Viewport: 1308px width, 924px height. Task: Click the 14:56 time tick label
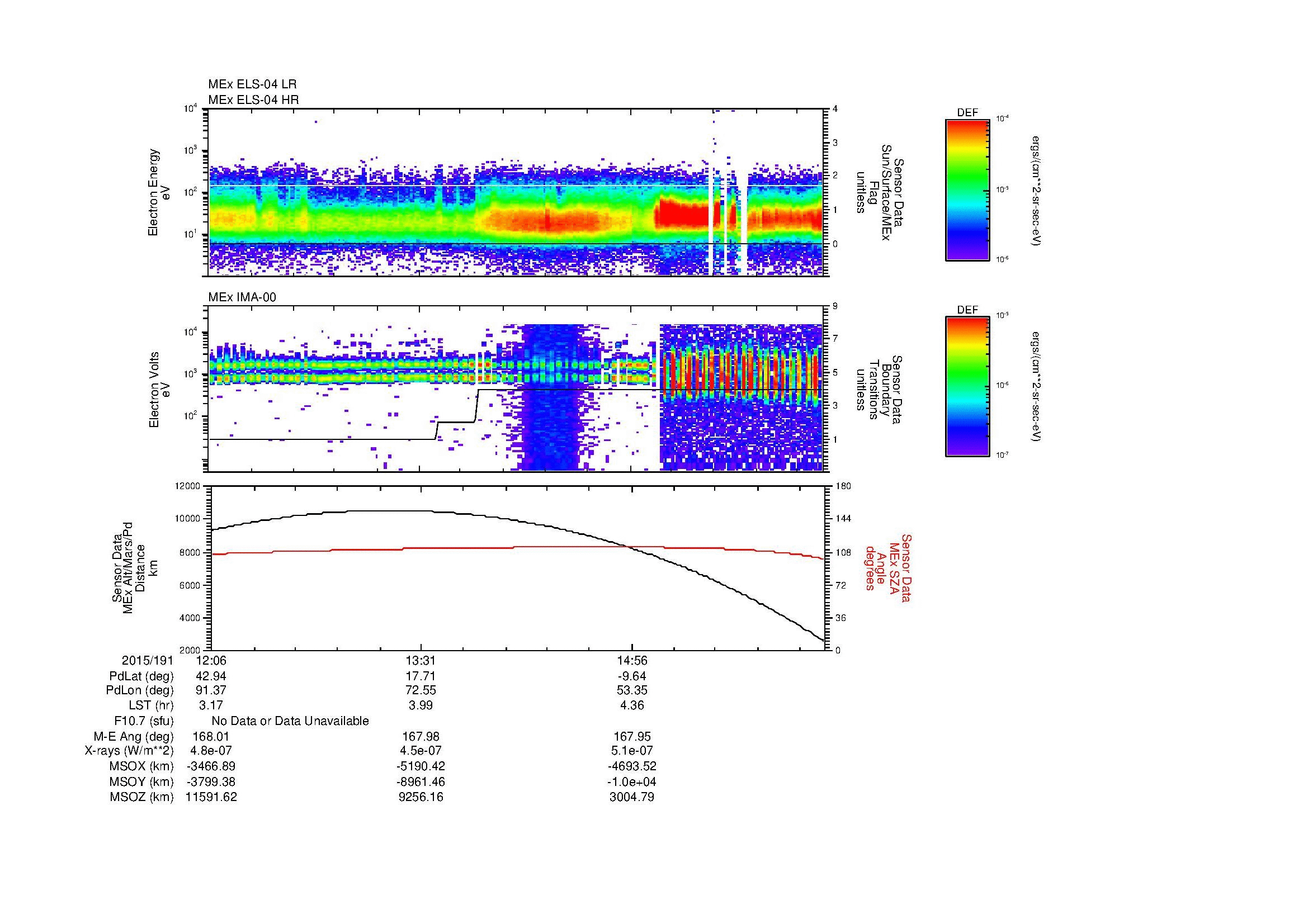pos(632,661)
